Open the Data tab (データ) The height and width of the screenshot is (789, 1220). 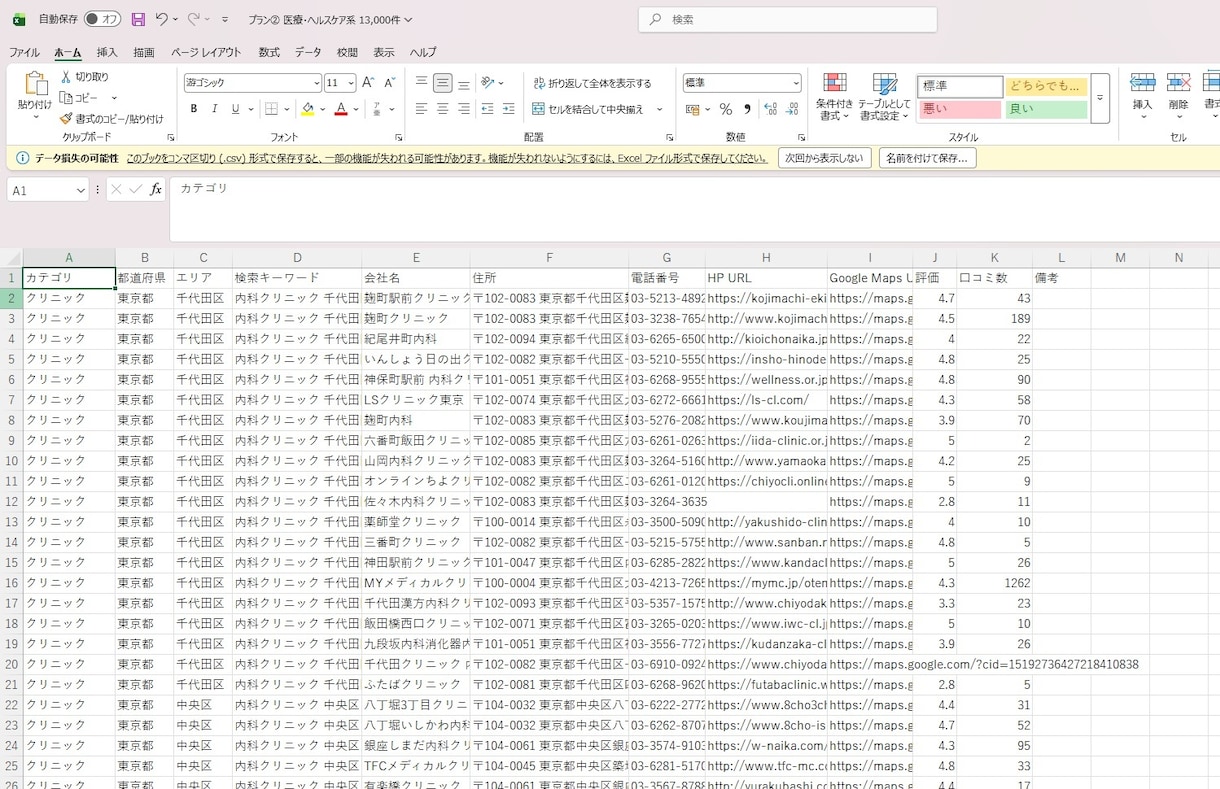pos(308,52)
